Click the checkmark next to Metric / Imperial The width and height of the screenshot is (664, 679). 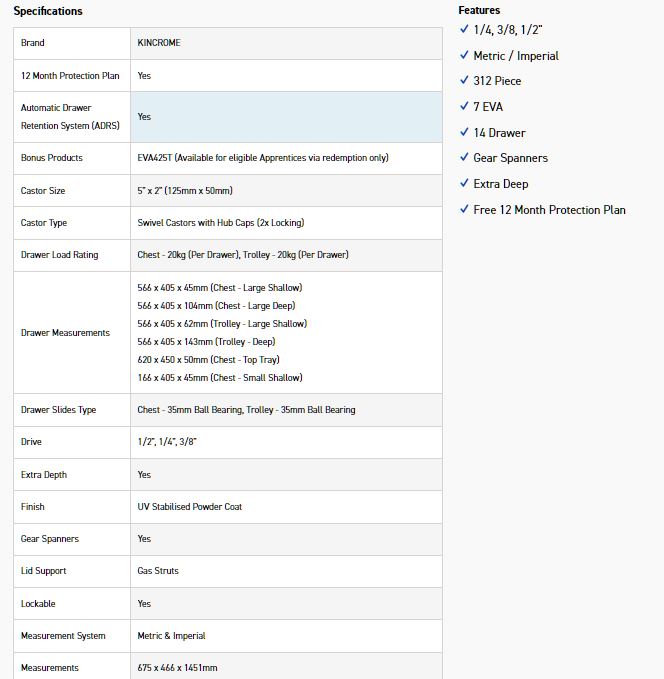tap(464, 56)
